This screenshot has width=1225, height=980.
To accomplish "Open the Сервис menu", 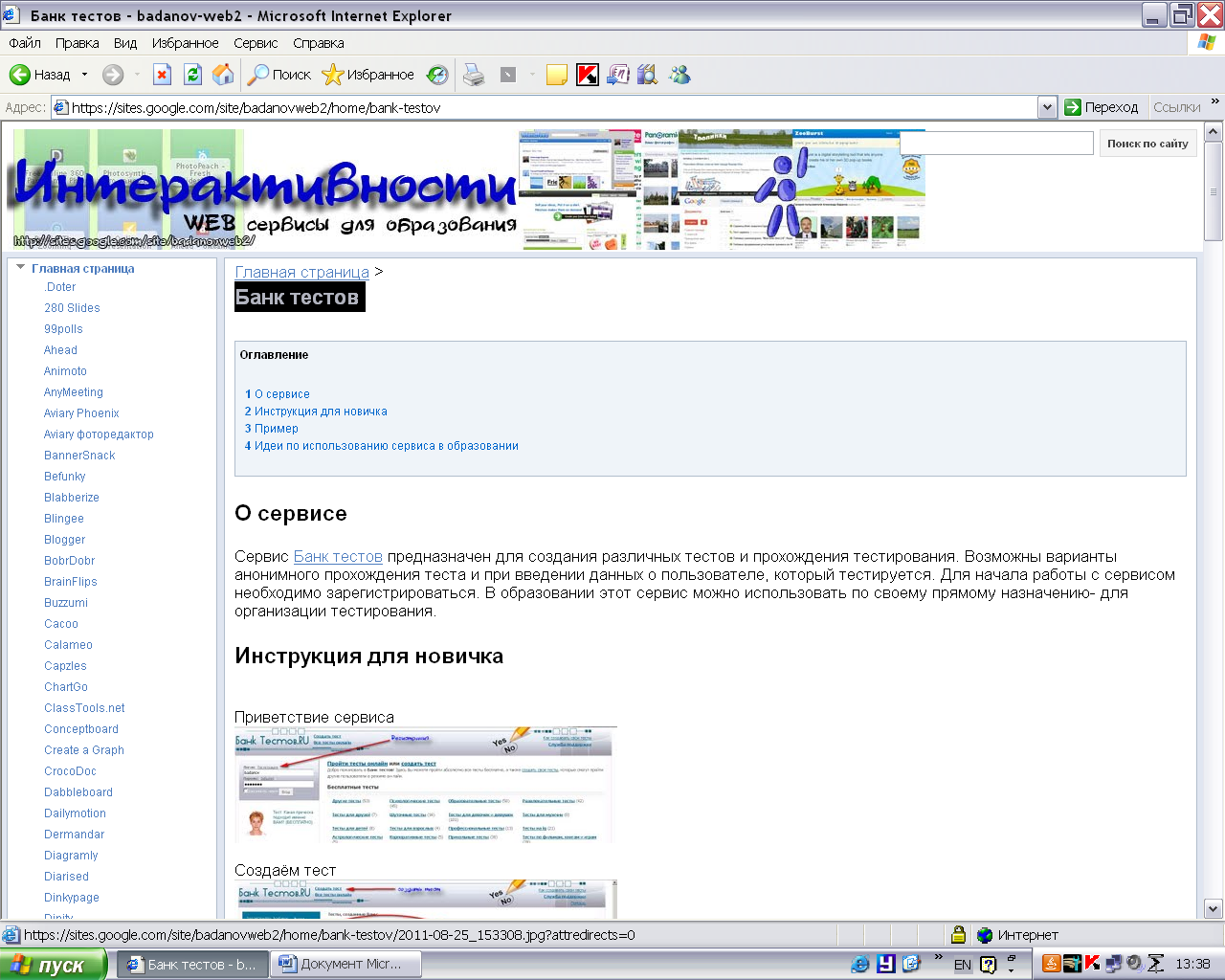I will click(x=256, y=43).
